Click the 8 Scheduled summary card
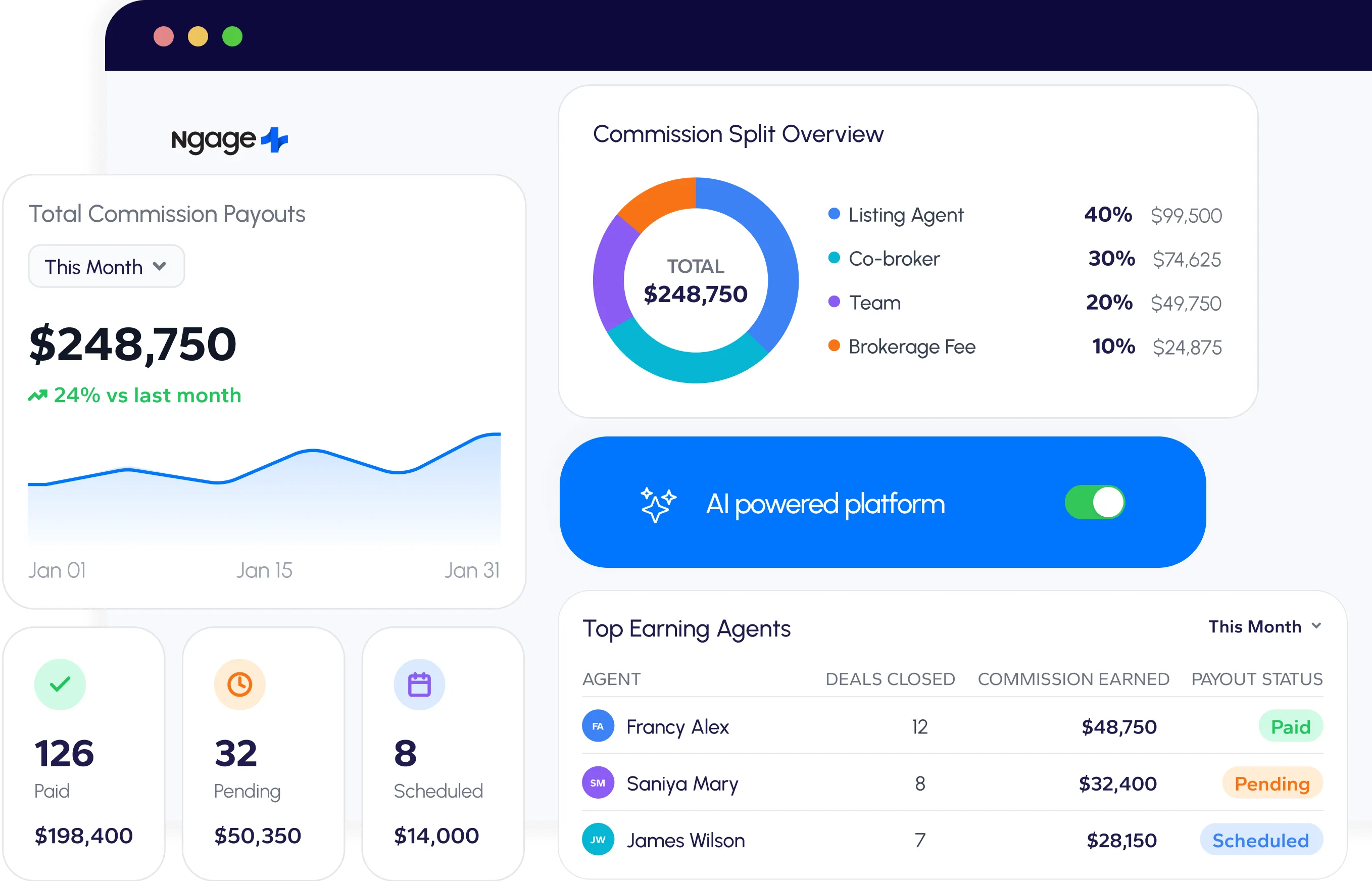The height and width of the screenshot is (881, 1372). click(x=443, y=753)
